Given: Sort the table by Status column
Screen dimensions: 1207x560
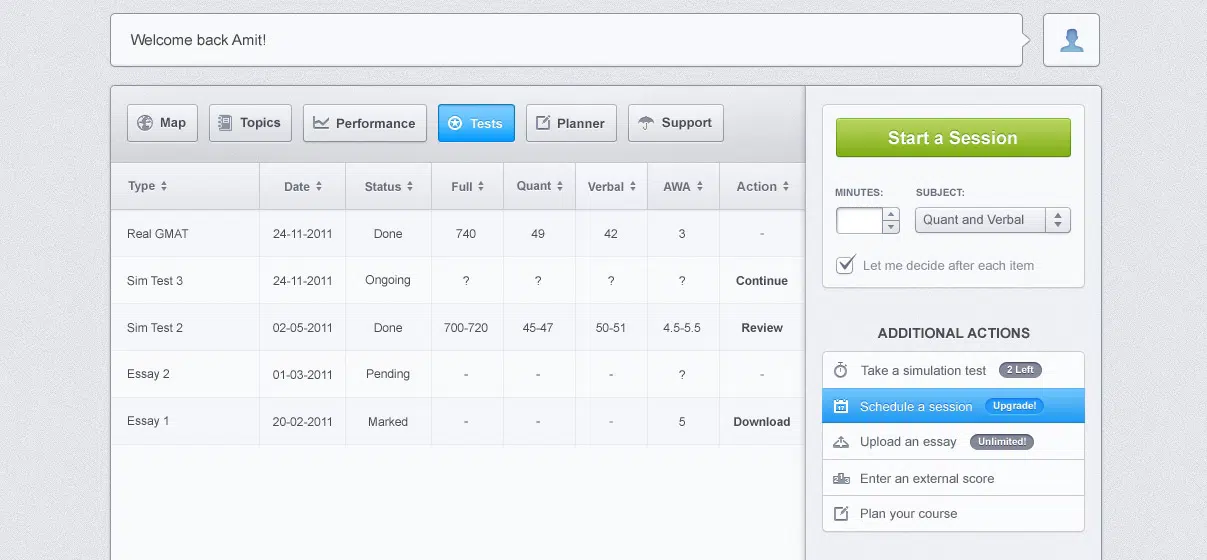Looking at the screenshot, I should click(x=388, y=186).
